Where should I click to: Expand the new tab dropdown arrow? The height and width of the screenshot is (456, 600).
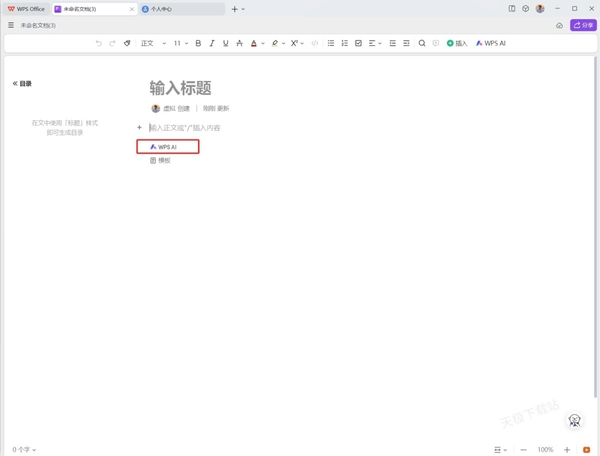click(x=243, y=9)
